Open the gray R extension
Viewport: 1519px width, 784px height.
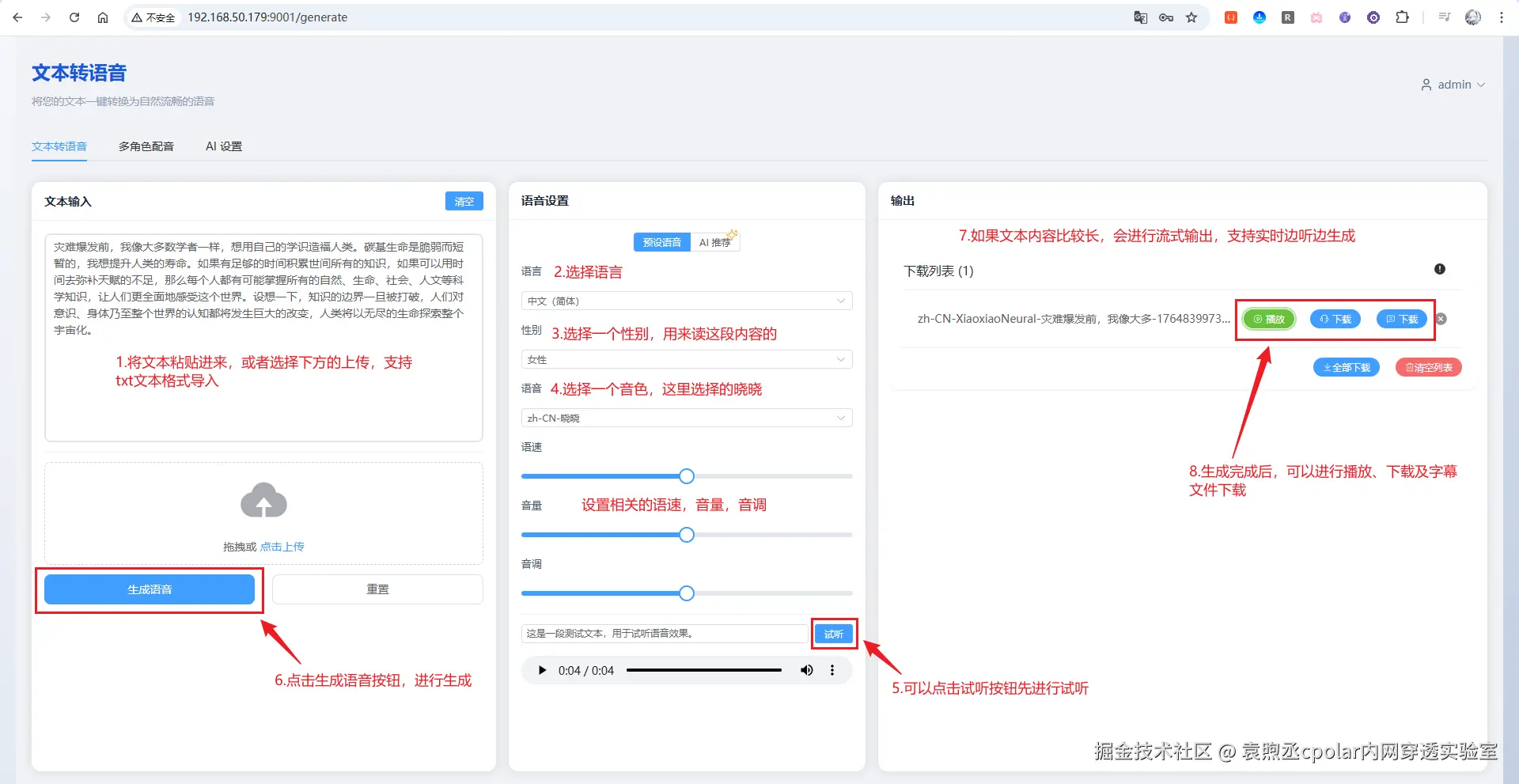1288,17
